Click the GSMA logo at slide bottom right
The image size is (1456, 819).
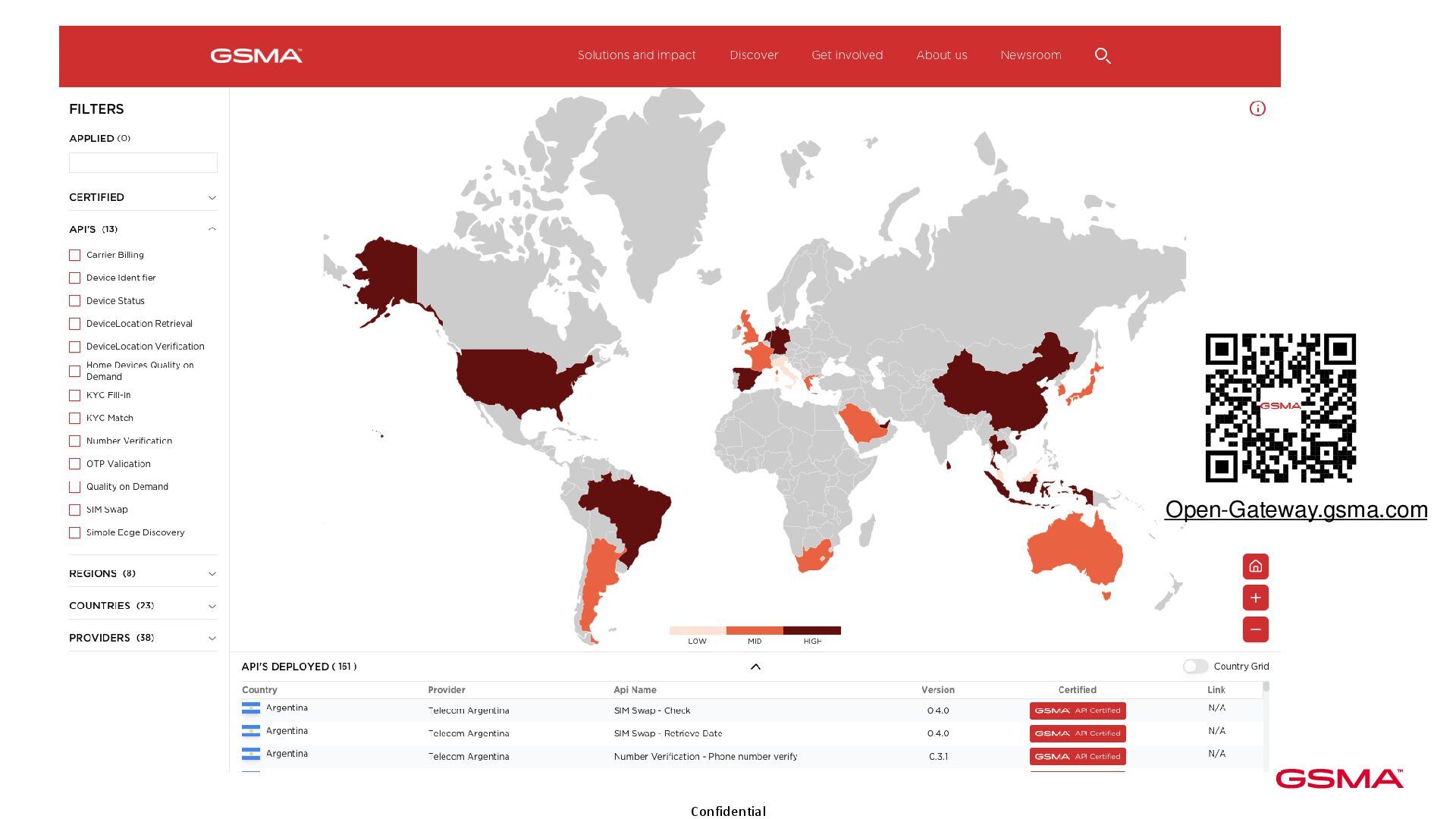pyautogui.click(x=1339, y=779)
